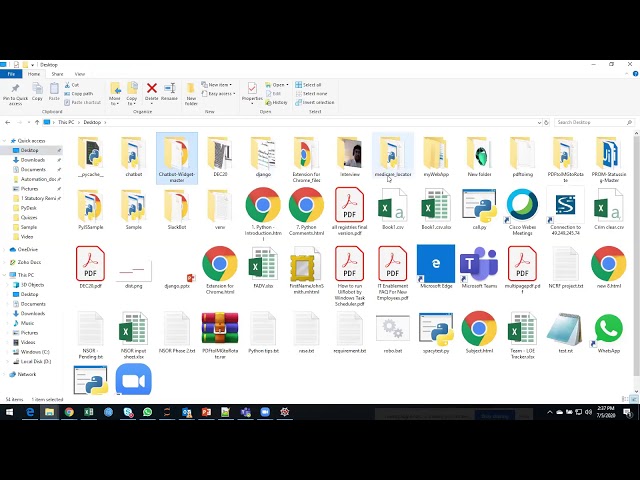Click Invert selection
Screen dimensions: 640x480
315,102
